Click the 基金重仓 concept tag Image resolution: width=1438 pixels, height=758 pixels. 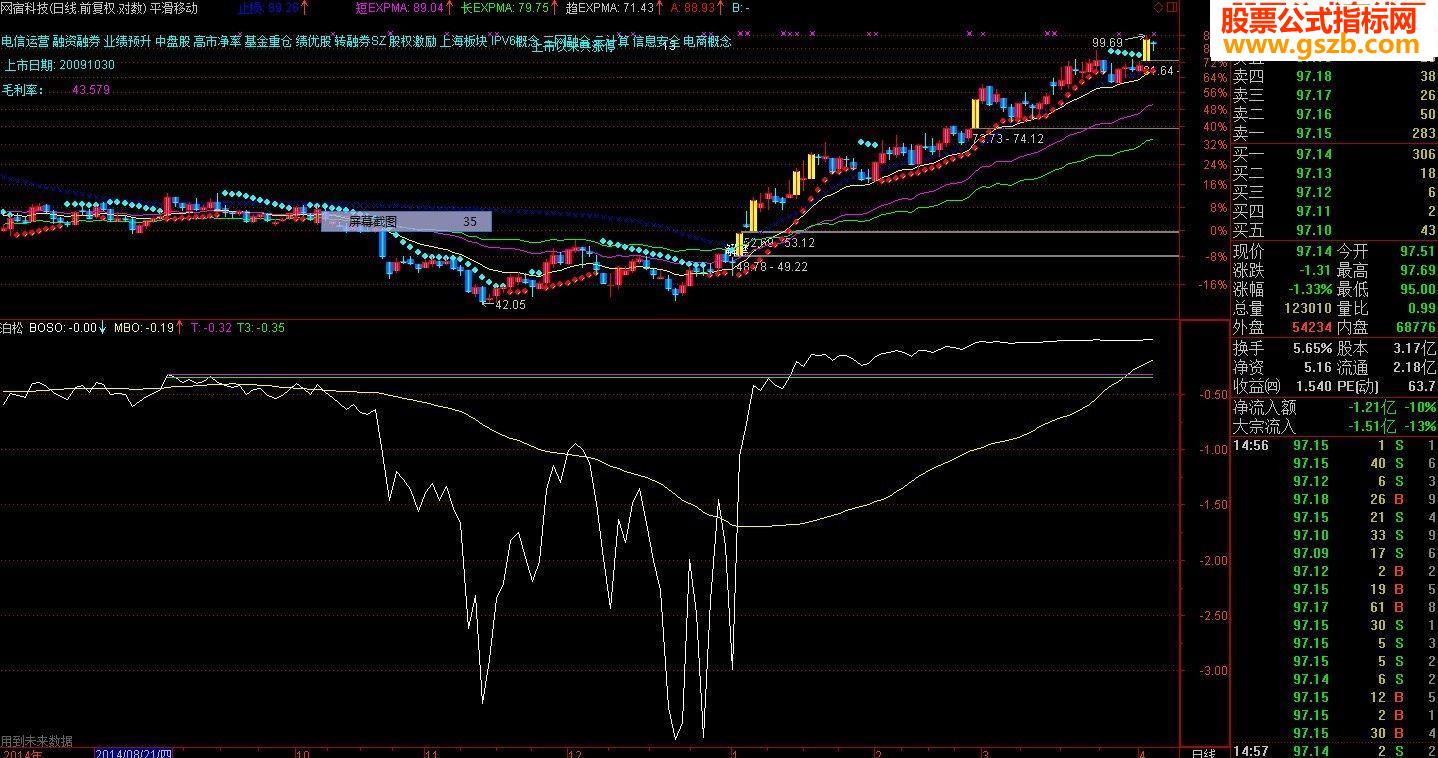[x=268, y=42]
